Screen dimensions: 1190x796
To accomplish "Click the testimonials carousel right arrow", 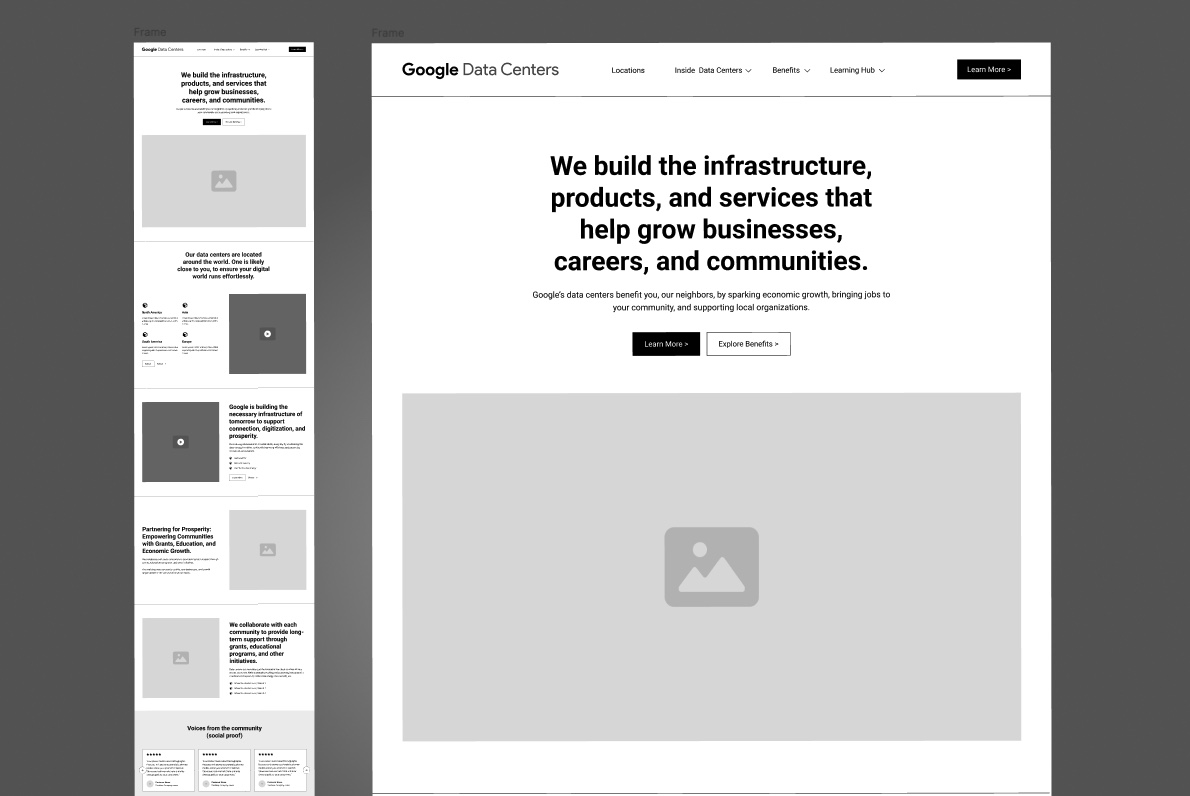I will pyautogui.click(x=307, y=770).
